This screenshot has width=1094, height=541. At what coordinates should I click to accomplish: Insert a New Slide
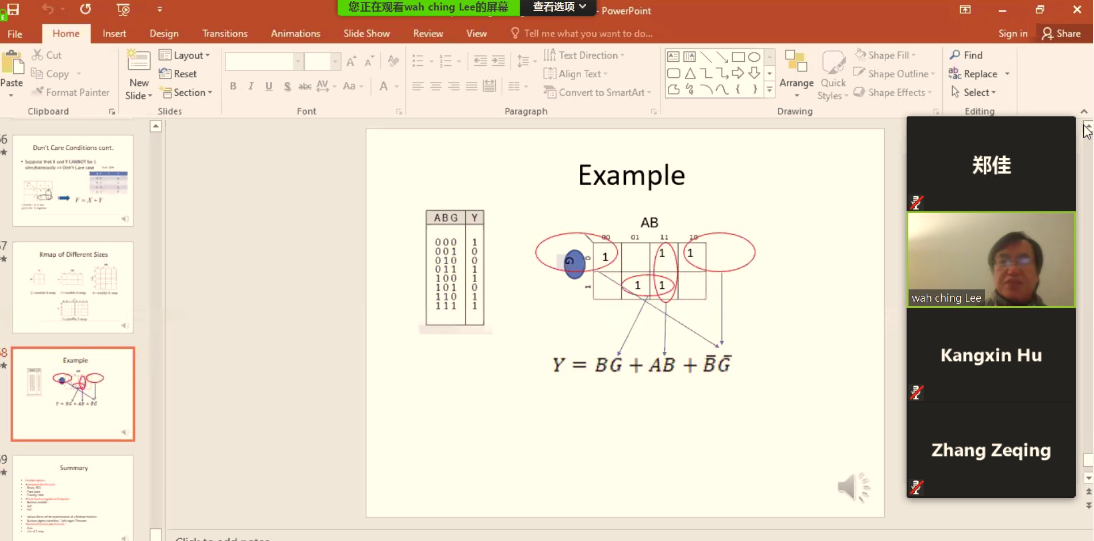pyautogui.click(x=139, y=68)
